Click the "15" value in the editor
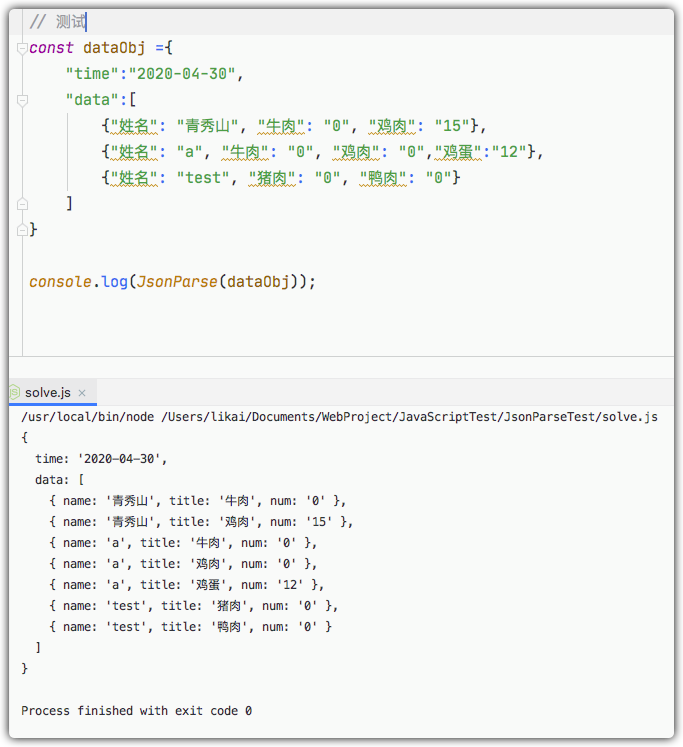683x747 pixels. tap(452, 126)
